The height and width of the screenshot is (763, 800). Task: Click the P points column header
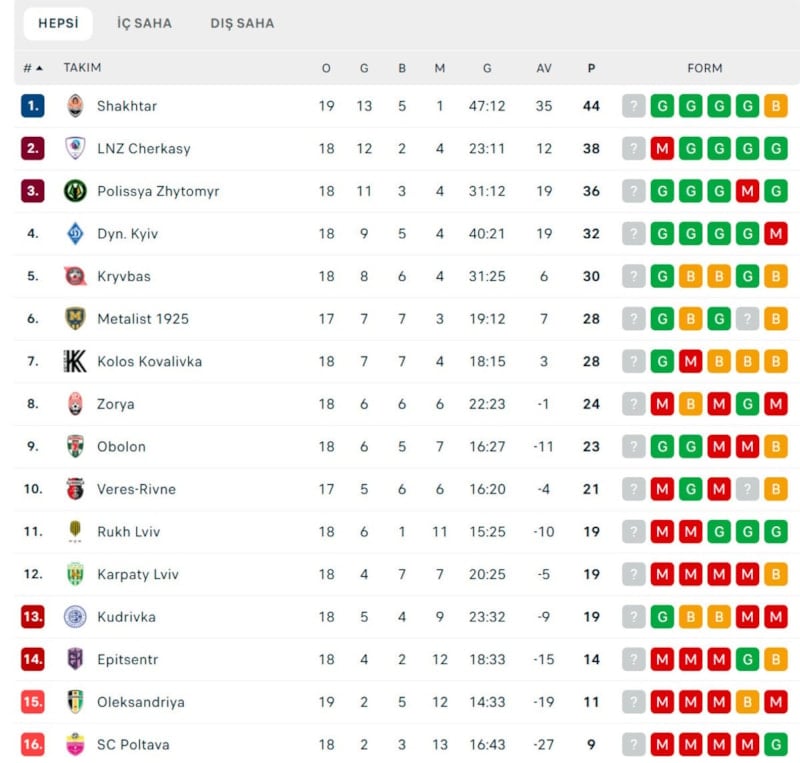[x=591, y=68]
